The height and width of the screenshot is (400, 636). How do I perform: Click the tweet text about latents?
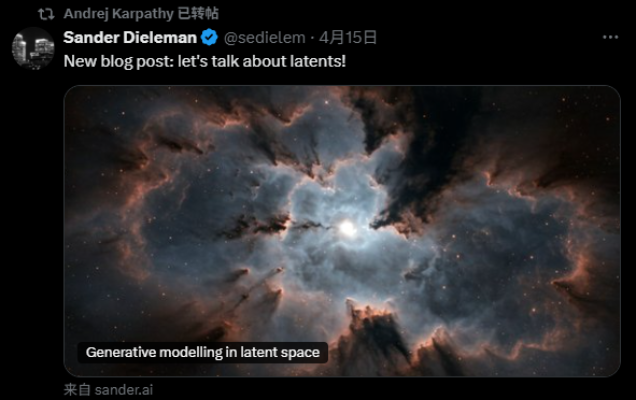[205, 62]
